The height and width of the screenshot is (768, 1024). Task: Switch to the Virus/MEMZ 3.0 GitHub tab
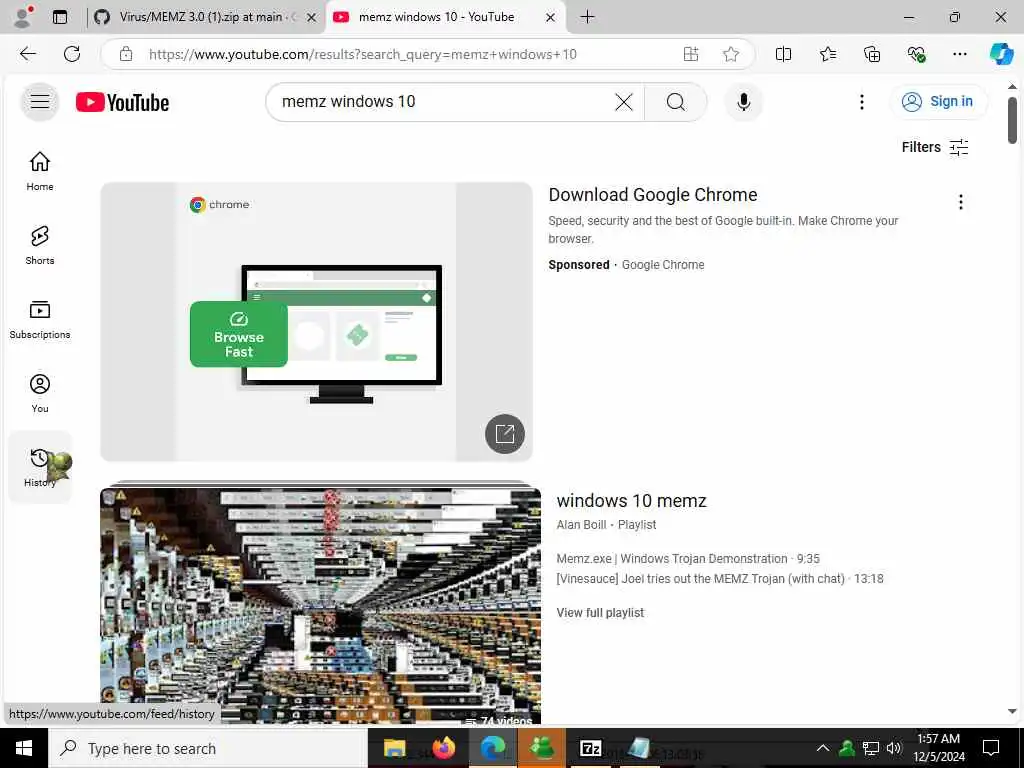(x=197, y=17)
